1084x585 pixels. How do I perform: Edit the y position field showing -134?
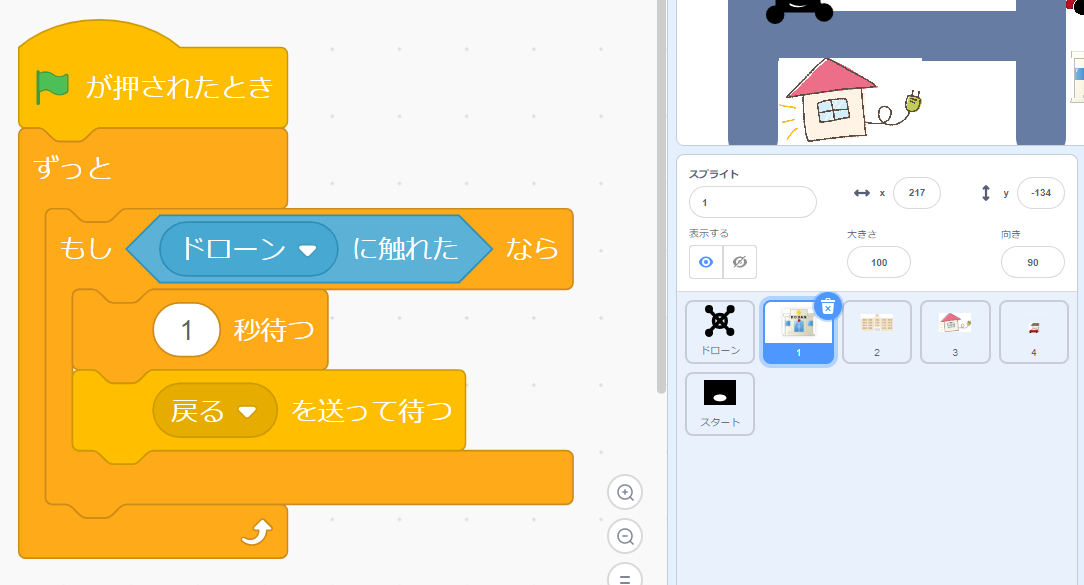tap(1040, 193)
